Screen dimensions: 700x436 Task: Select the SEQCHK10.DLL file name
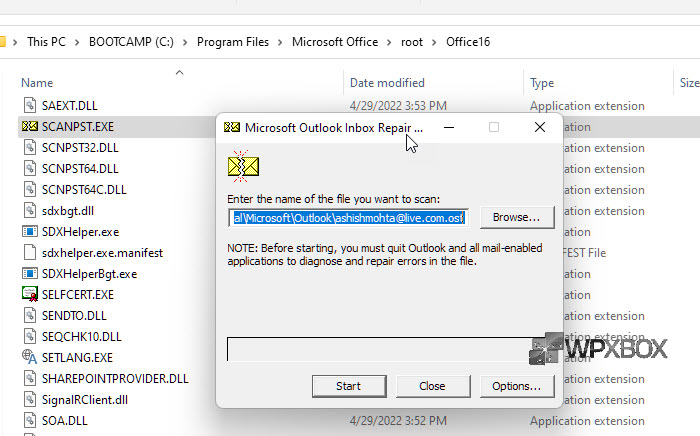(82, 337)
